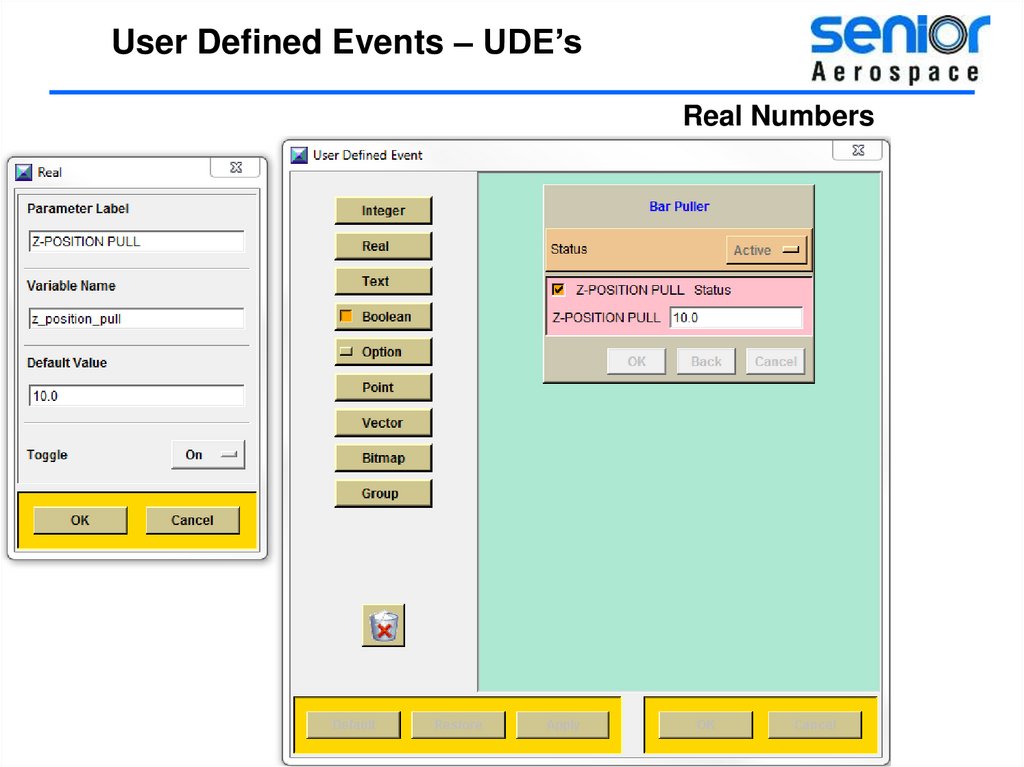
Task: Click the greyed Apply button
Action: tap(563, 725)
